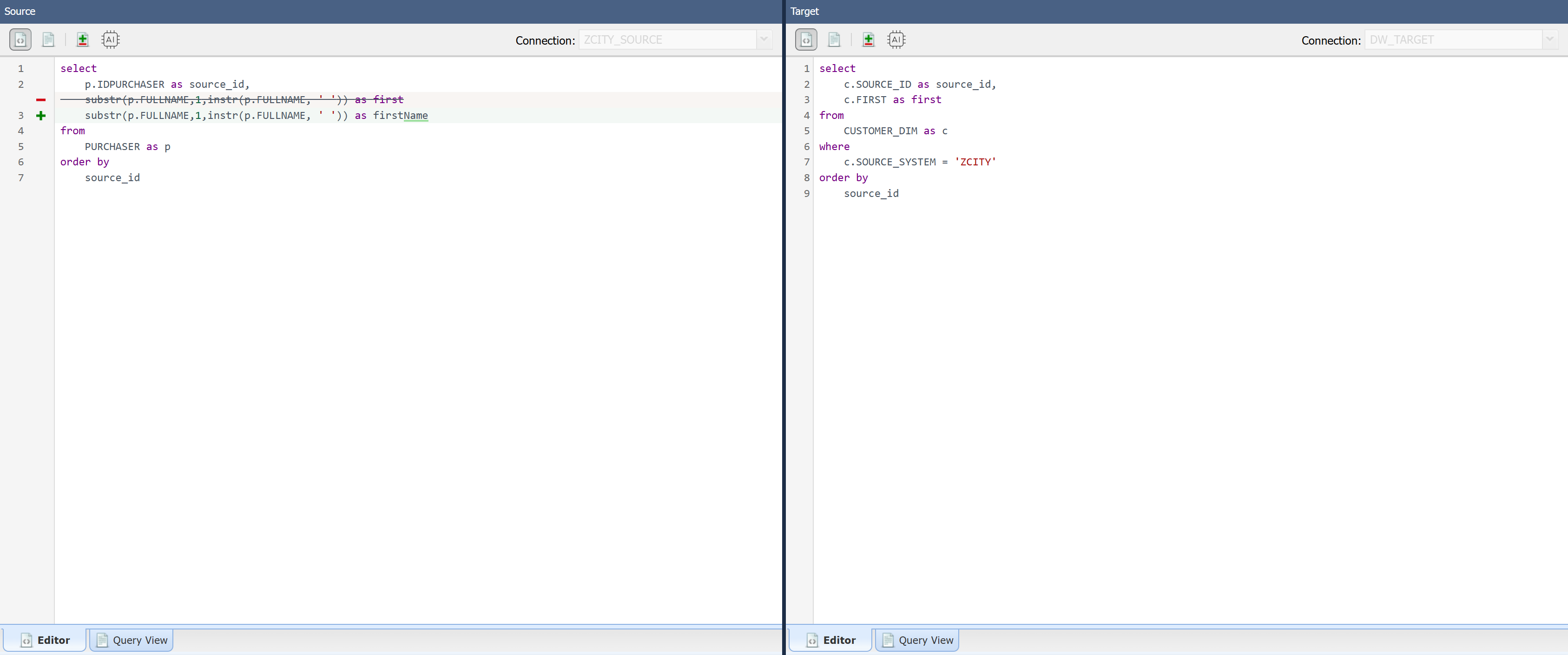Click the Source query view page icon

click(48, 39)
